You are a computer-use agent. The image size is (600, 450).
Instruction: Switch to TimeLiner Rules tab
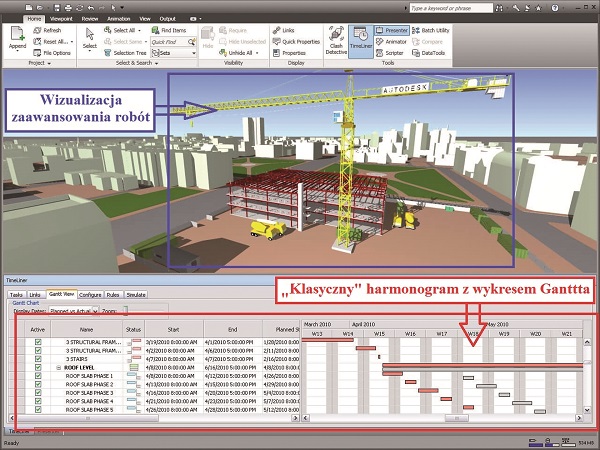[112, 295]
